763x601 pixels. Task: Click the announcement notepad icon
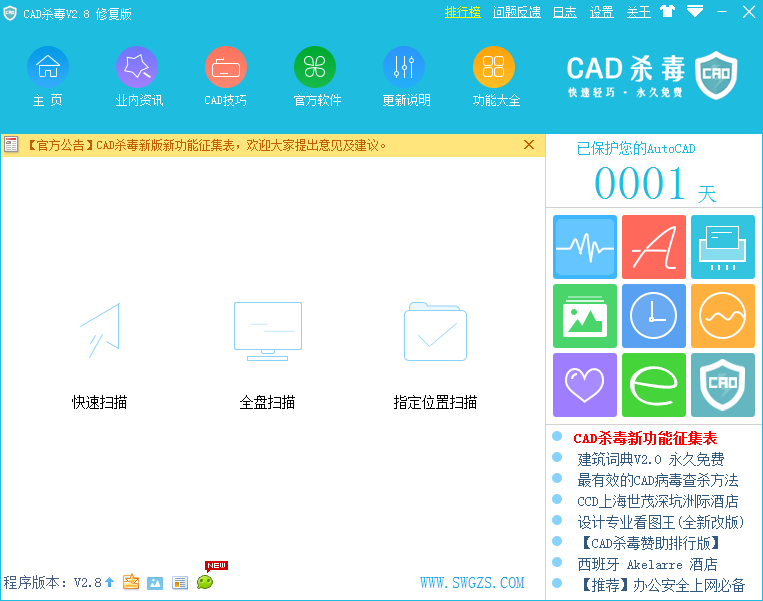tap(11, 145)
